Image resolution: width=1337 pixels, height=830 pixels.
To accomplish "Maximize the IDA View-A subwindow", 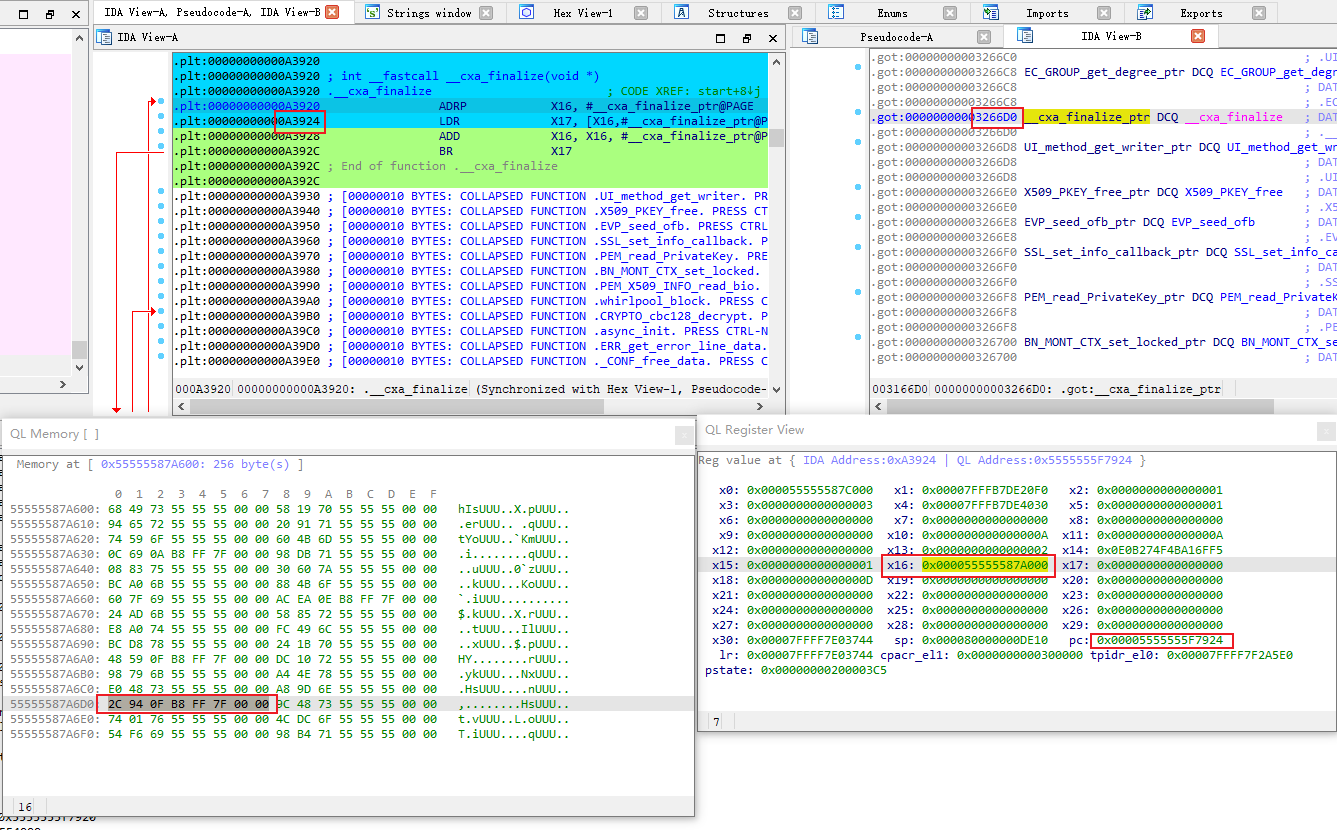I will pyautogui.click(x=721, y=38).
